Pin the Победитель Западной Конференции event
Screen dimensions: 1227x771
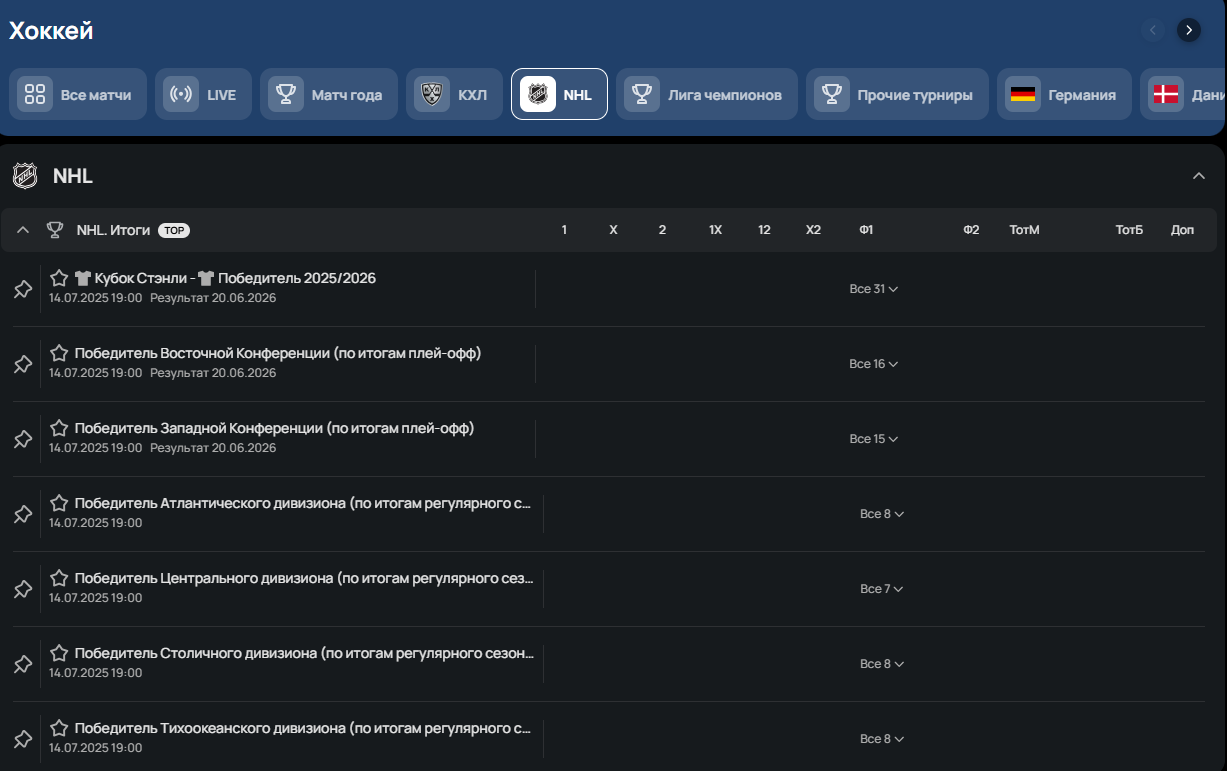22,439
